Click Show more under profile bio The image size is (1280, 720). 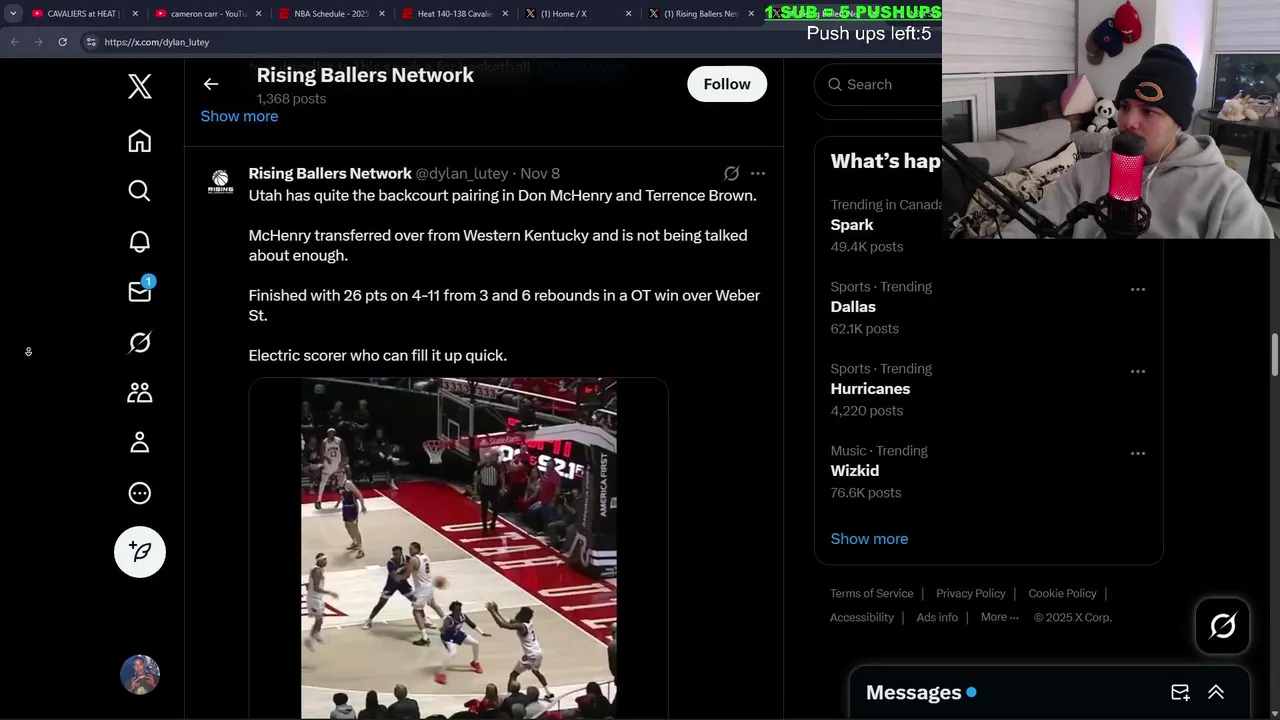(x=239, y=116)
